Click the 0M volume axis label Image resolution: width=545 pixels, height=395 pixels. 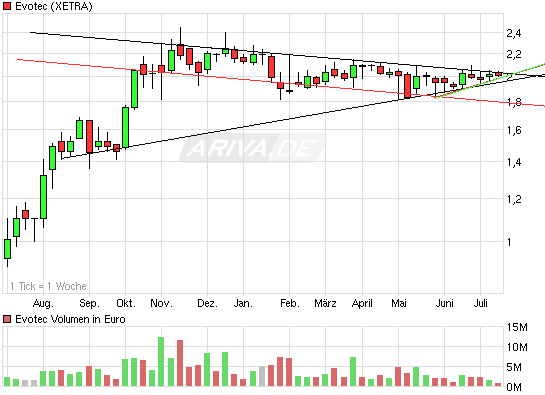(x=514, y=387)
